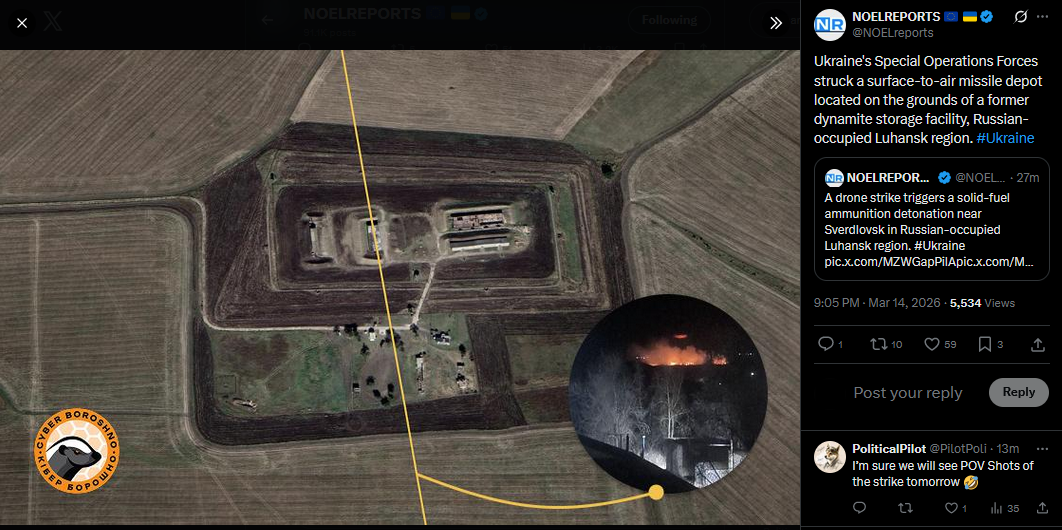Close the media viewer with the X icon
The width and height of the screenshot is (1062, 530).
pos(22,23)
